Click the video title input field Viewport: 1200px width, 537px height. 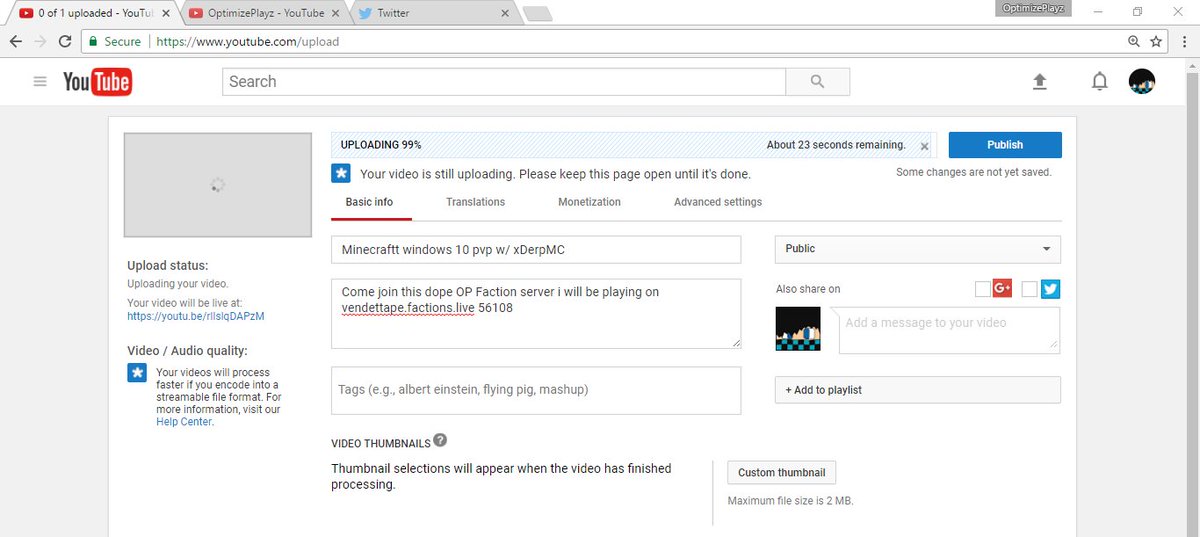pos(536,249)
